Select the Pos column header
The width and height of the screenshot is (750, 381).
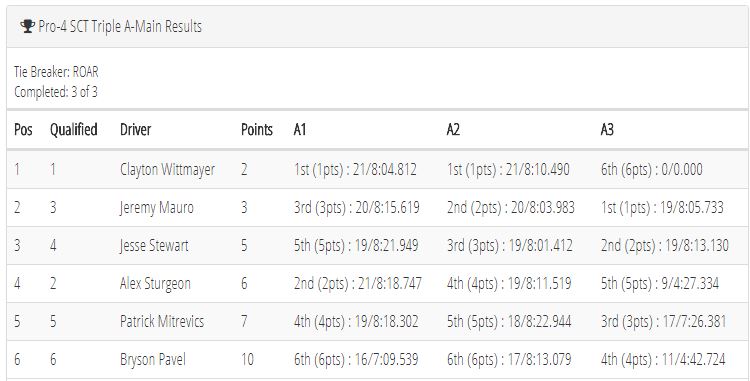23,130
